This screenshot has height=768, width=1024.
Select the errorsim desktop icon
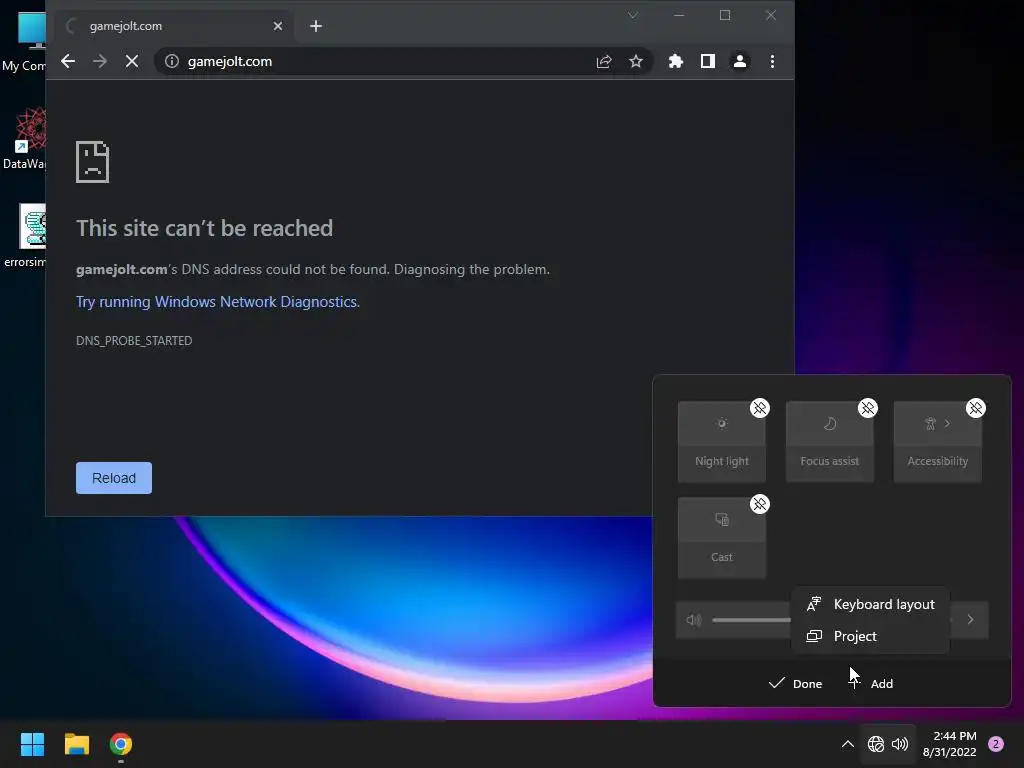coord(24,235)
